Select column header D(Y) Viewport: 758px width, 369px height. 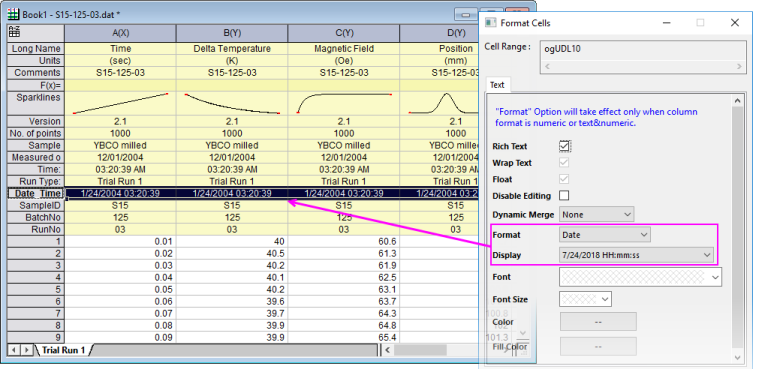(x=440, y=33)
